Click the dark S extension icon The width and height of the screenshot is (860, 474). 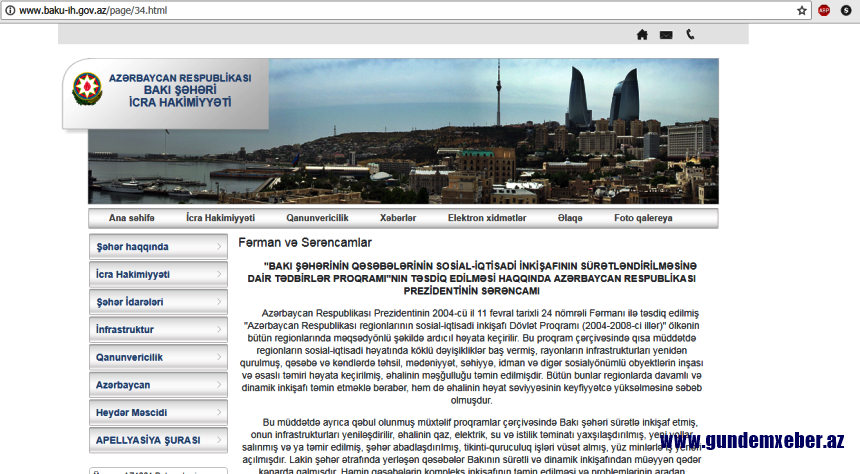[846, 10]
